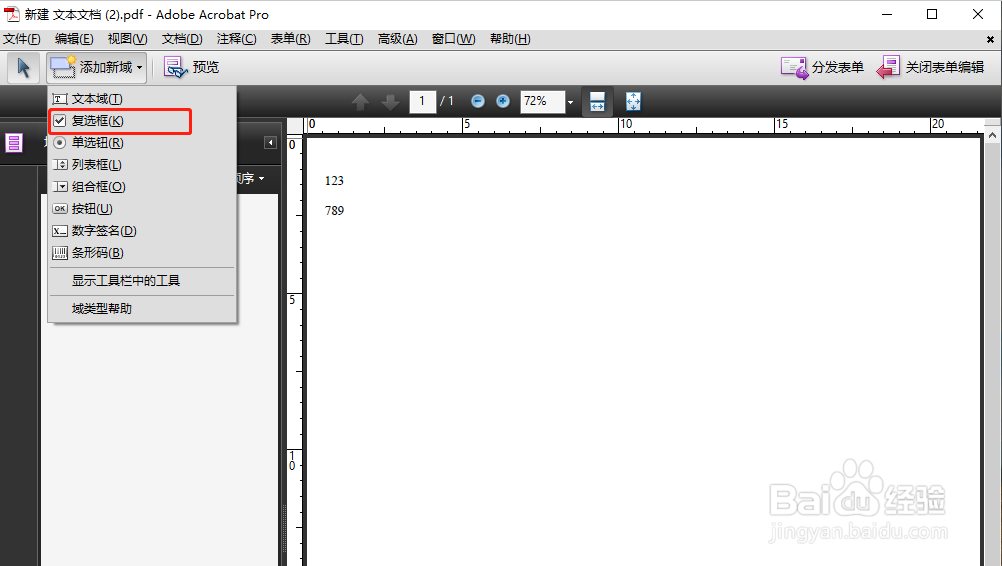Collapse the left navigation panel

270,142
